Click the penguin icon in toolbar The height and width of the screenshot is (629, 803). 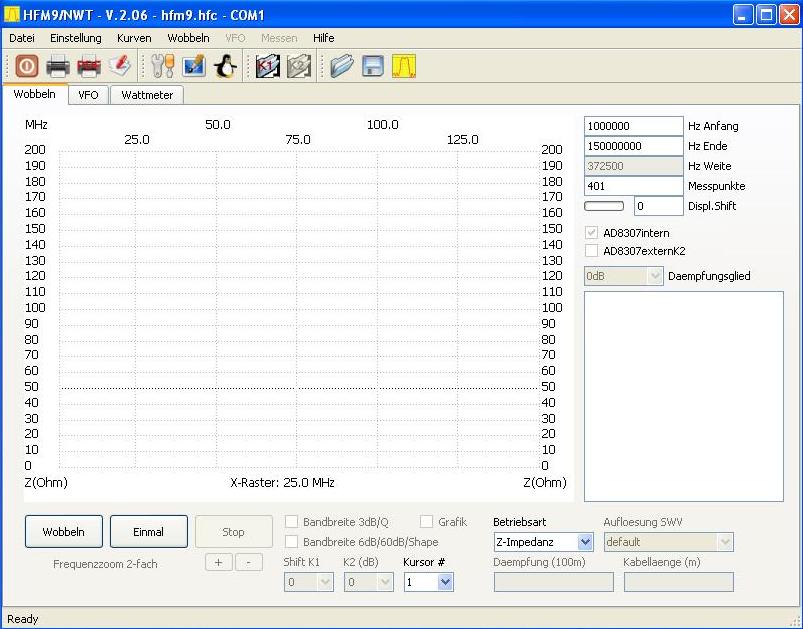coord(225,66)
